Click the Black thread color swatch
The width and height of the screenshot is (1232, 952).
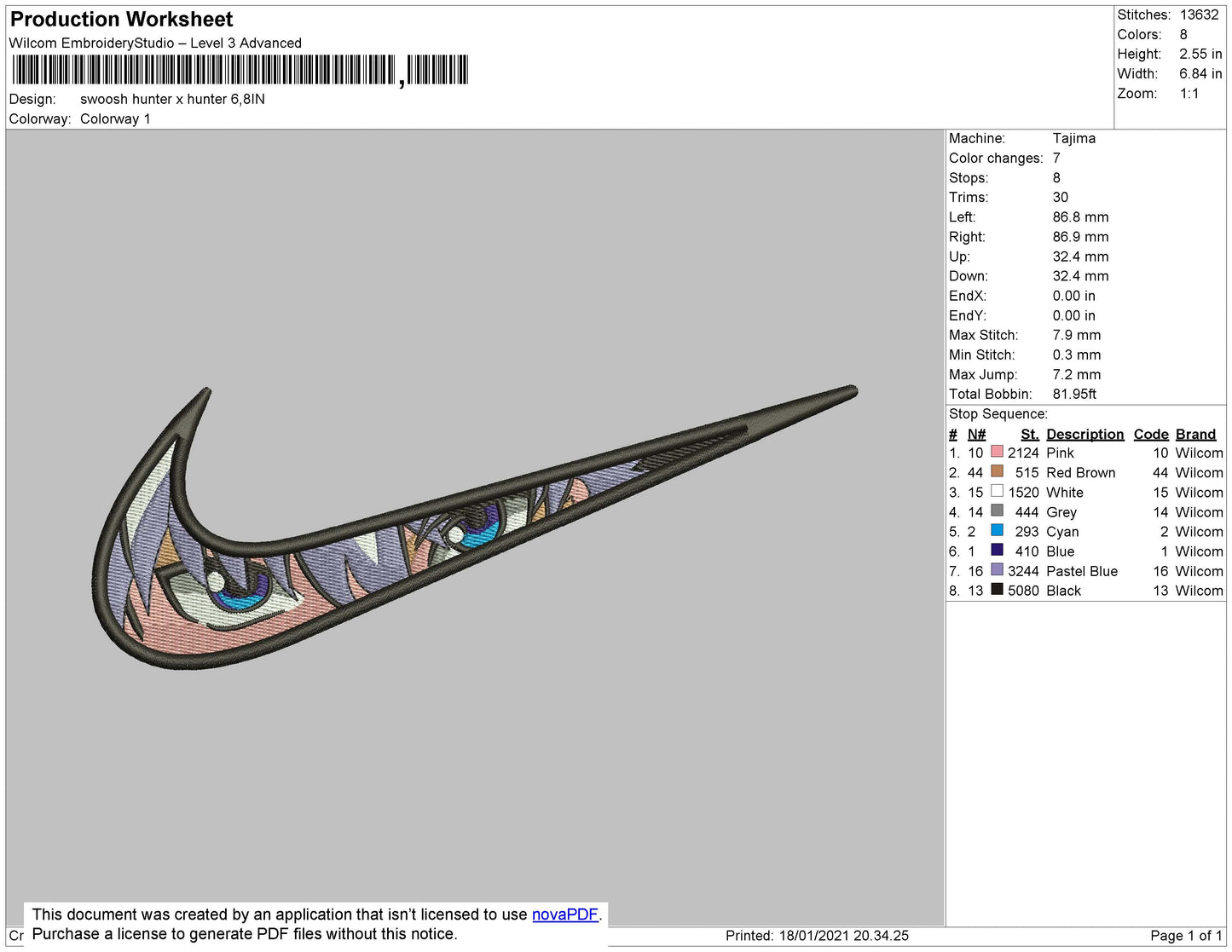pyautogui.click(x=997, y=589)
